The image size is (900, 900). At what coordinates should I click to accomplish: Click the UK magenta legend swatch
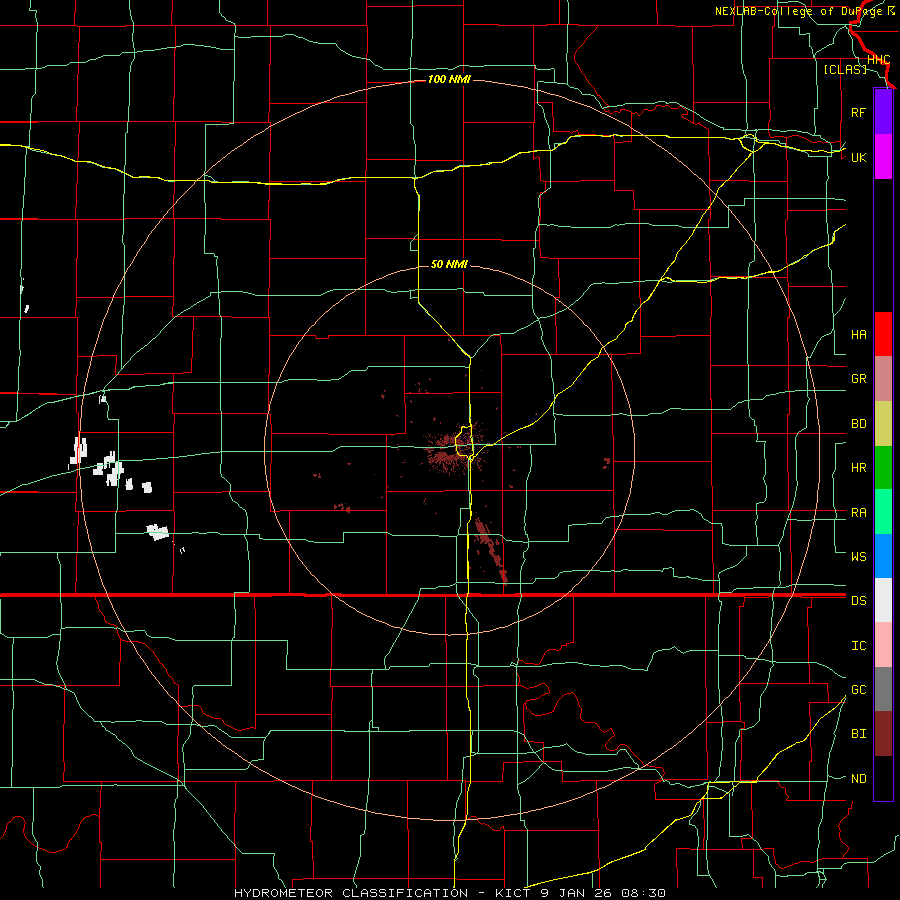click(883, 157)
